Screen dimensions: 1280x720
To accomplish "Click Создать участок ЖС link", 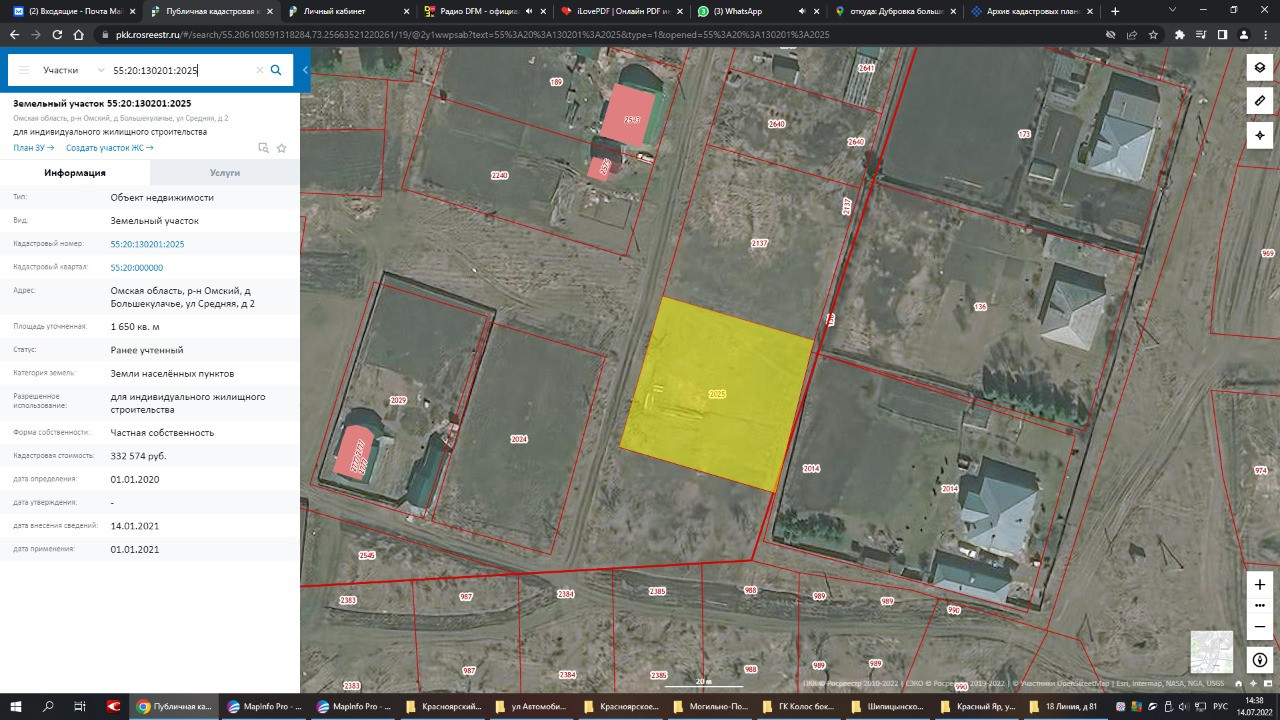I will (109, 148).
